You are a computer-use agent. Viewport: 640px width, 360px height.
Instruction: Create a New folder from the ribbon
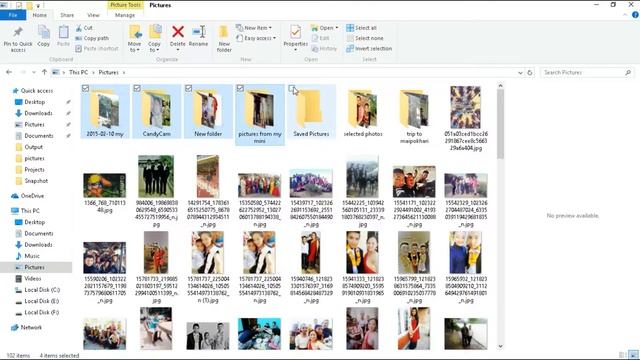click(224, 38)
